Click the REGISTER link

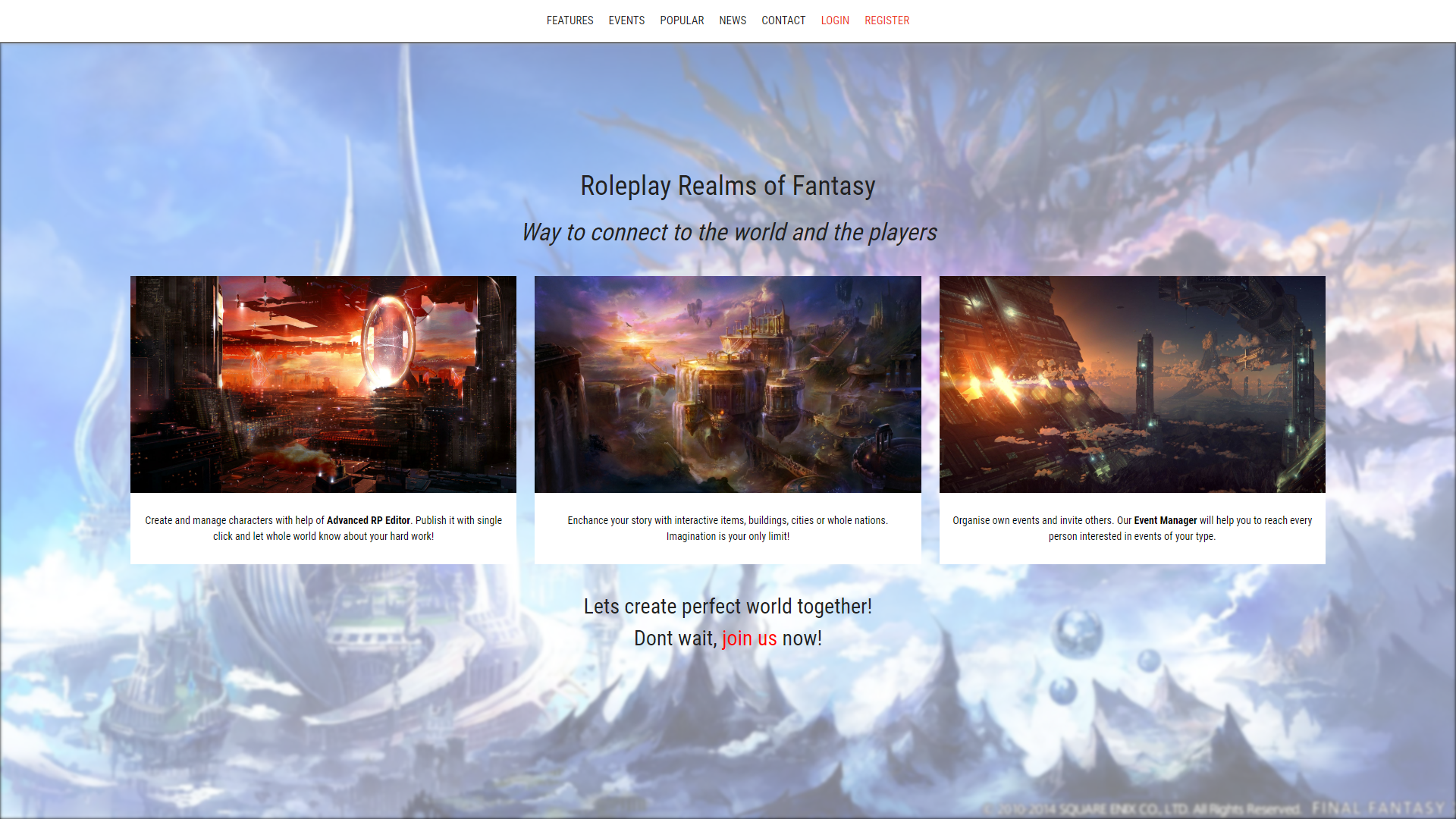(886, 20)
